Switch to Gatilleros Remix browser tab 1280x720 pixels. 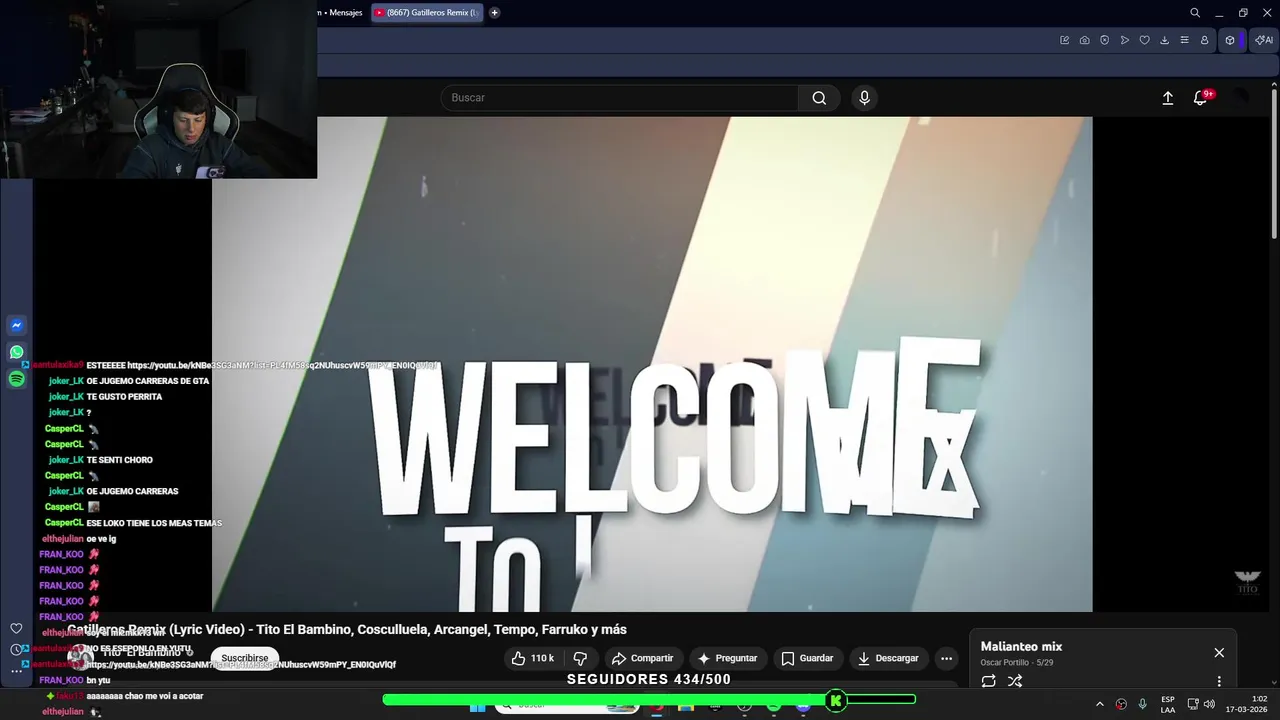pyautogui.click(x=427, y=13)
